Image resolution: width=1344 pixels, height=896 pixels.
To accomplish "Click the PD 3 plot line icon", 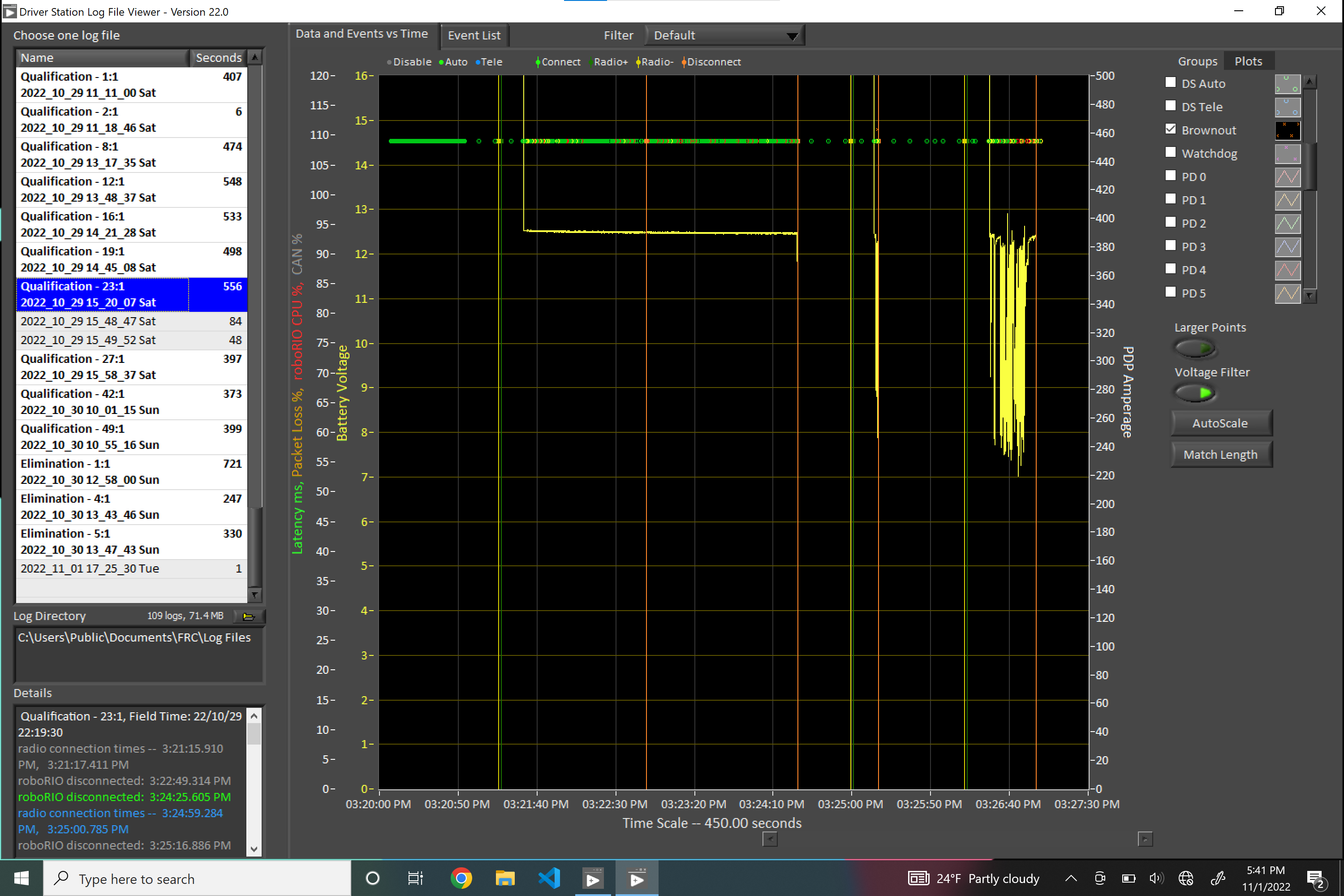I will pyautogui.click(x=1288, y=247).
